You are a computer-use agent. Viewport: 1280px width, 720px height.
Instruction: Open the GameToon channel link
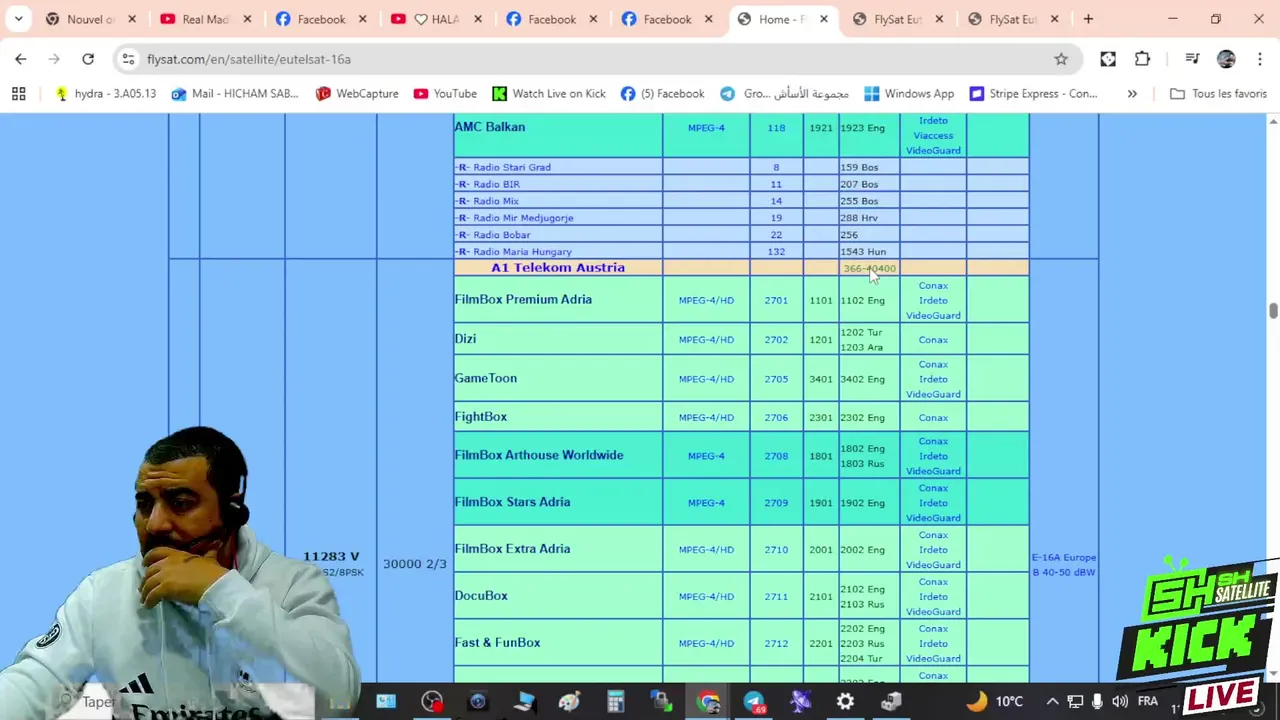point(485,378)
